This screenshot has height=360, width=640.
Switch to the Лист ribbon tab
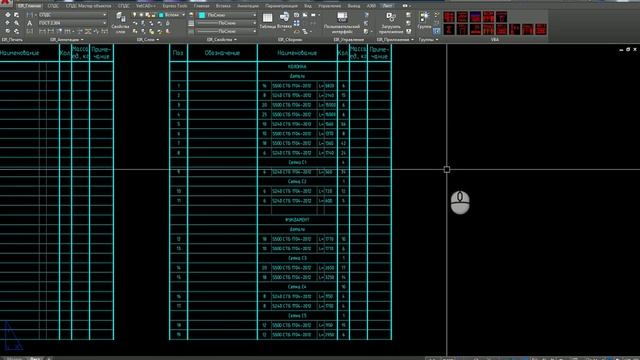click(387, 6)
